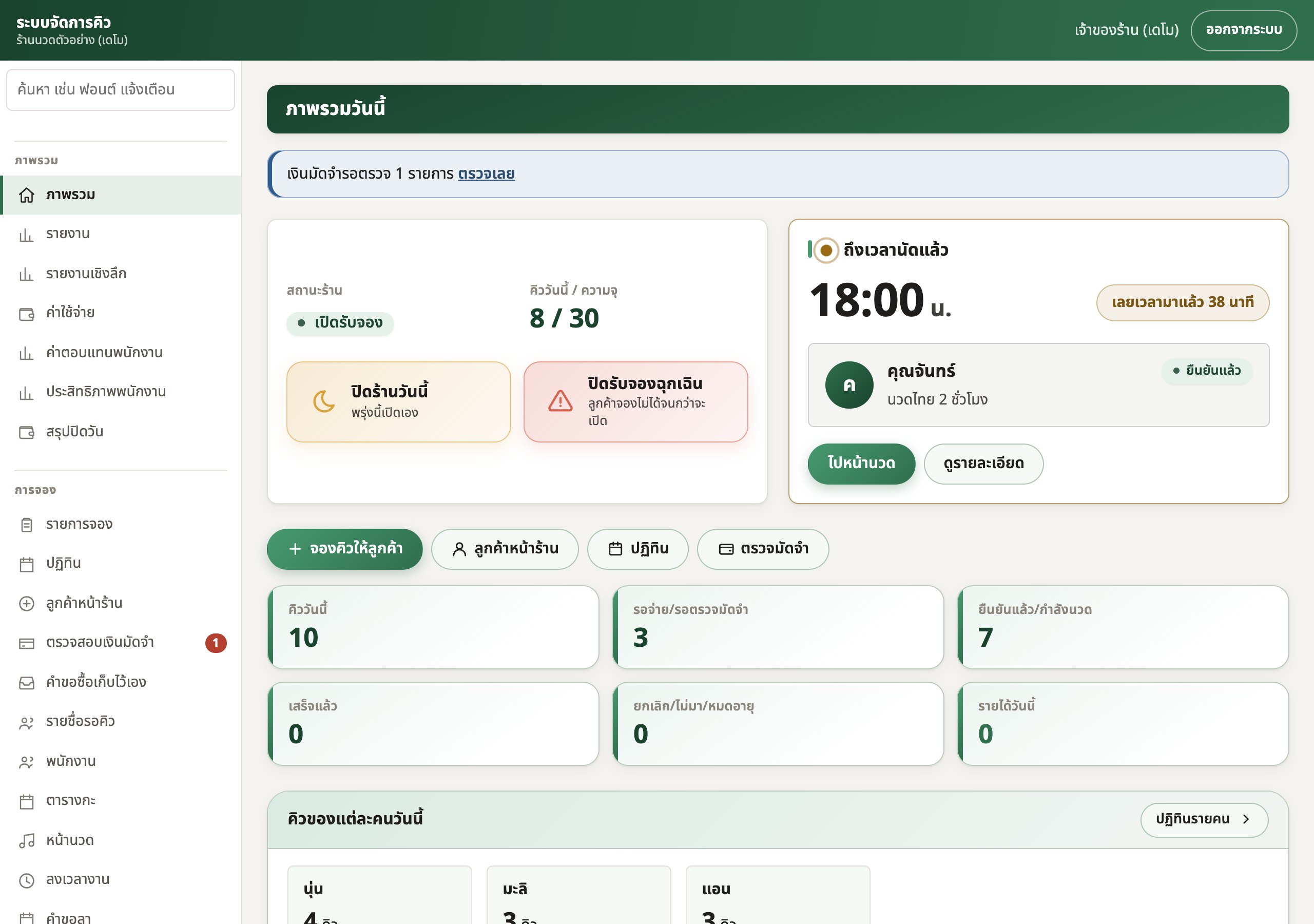Click the warning triangle on ปิดรับจองฉุกเฉิน card

(x=561, y=401)
